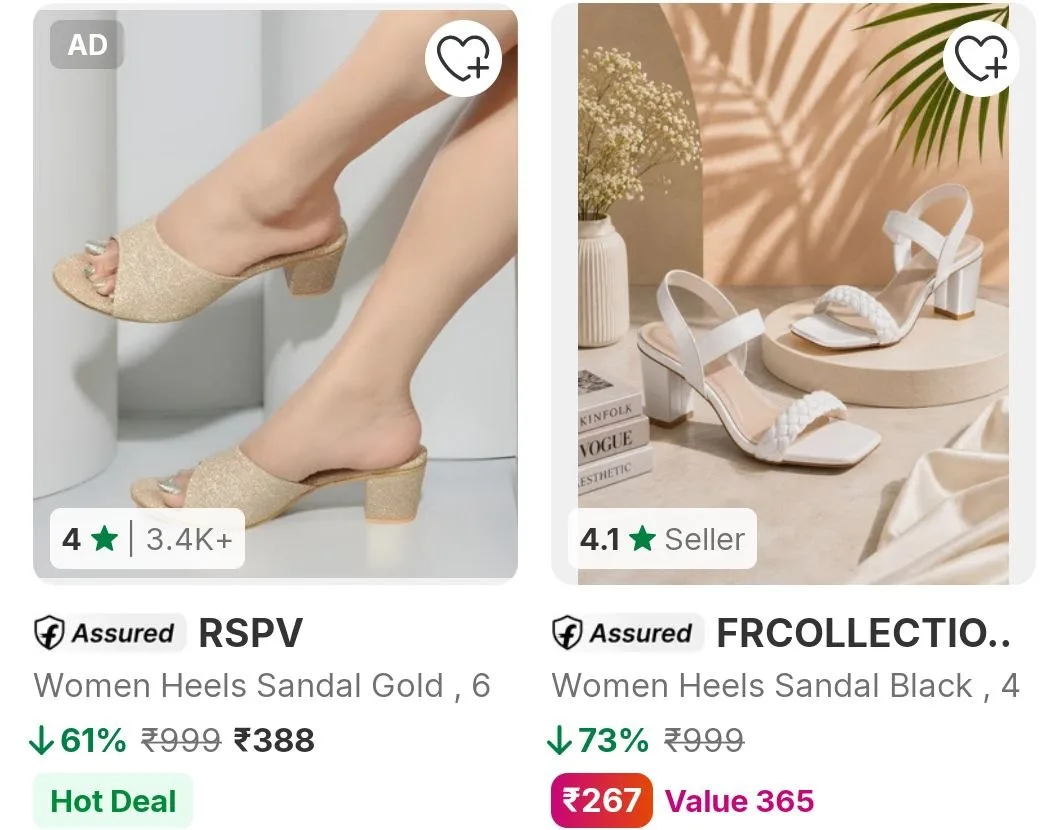Open the gold heels product image

click(x=276, y=294)
